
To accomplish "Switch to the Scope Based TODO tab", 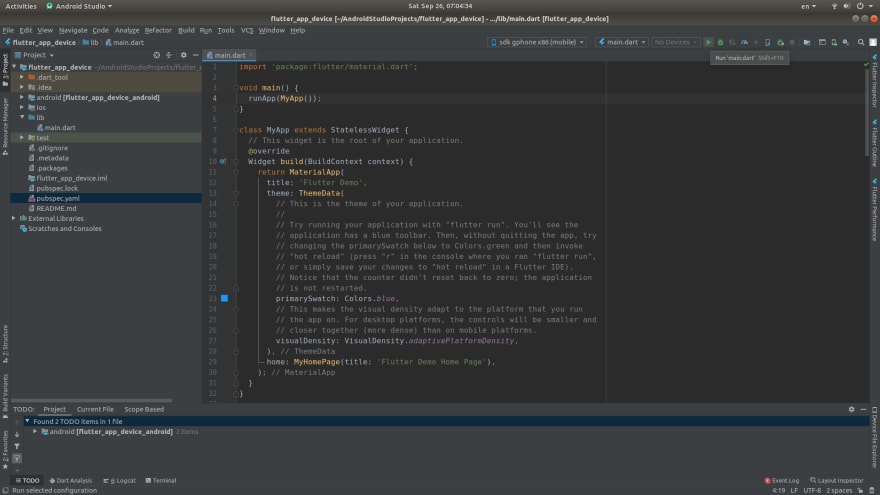I will 144,410.
